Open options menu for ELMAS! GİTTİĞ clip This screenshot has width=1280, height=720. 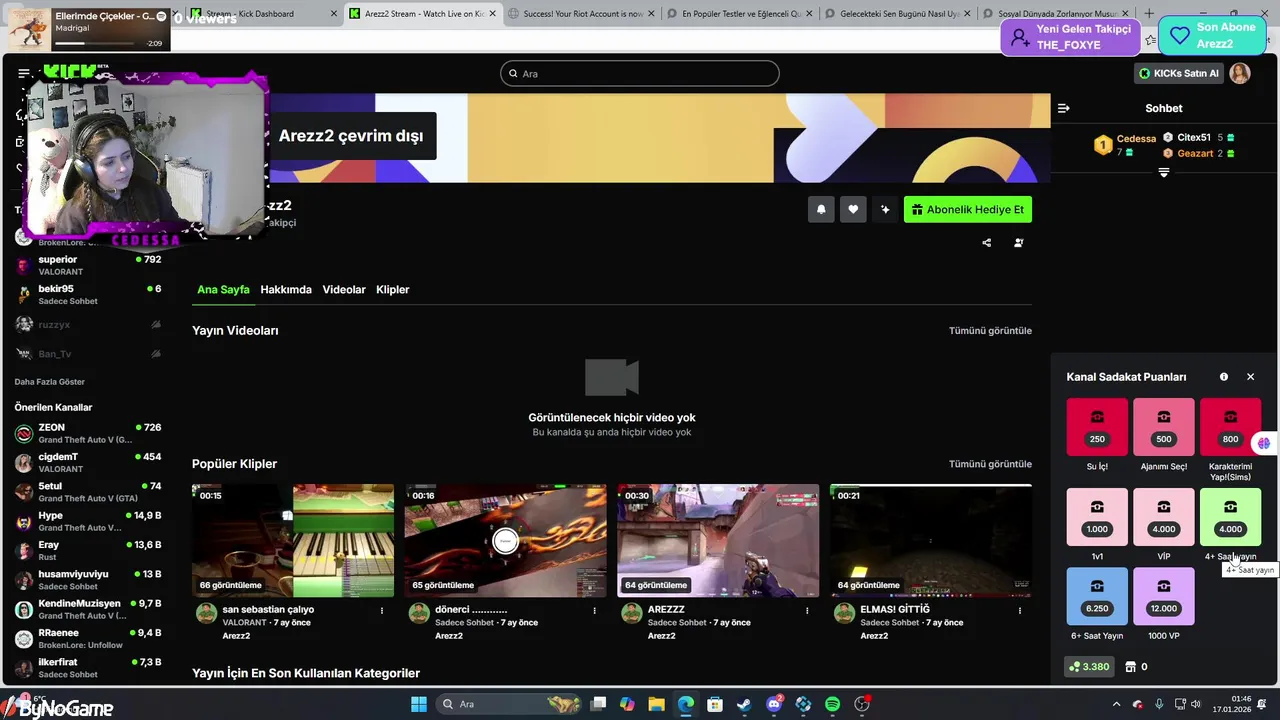[1020, 610]
